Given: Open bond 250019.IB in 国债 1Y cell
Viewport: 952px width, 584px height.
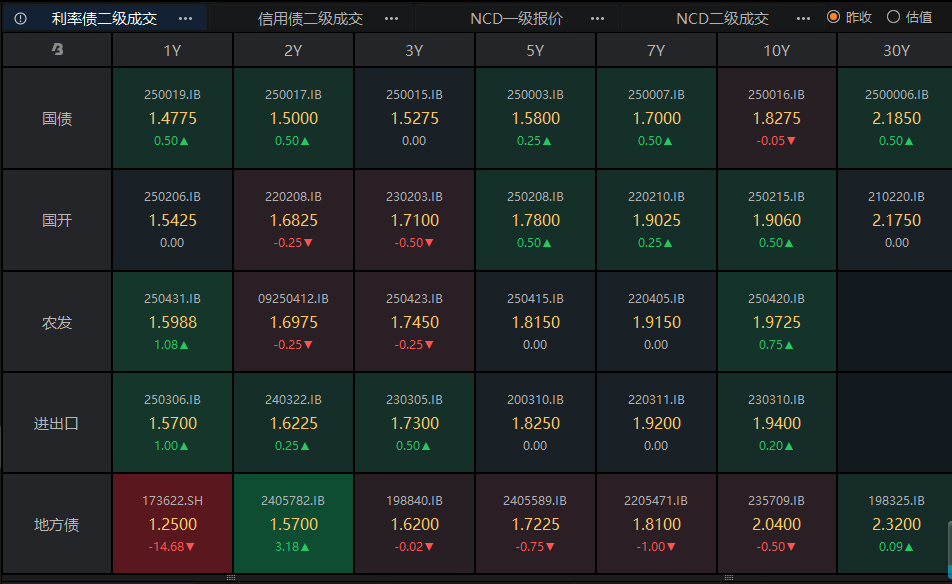Looking at the screenshot, I should click(172, 95).
